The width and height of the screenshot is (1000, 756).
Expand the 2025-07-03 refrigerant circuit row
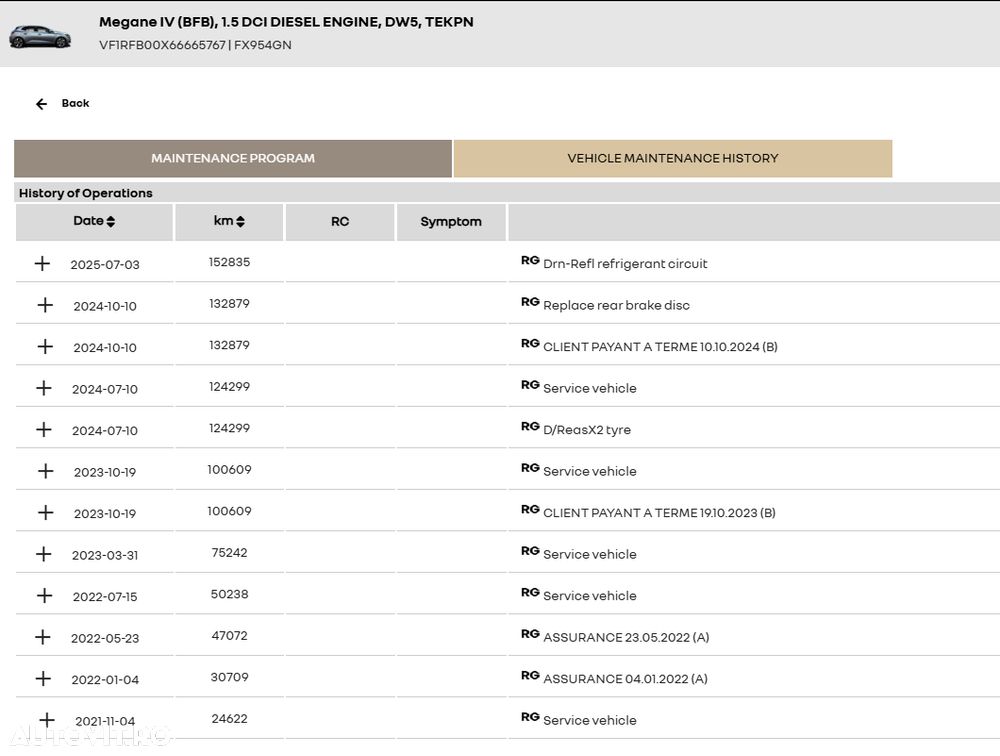(x=42, y=264)
